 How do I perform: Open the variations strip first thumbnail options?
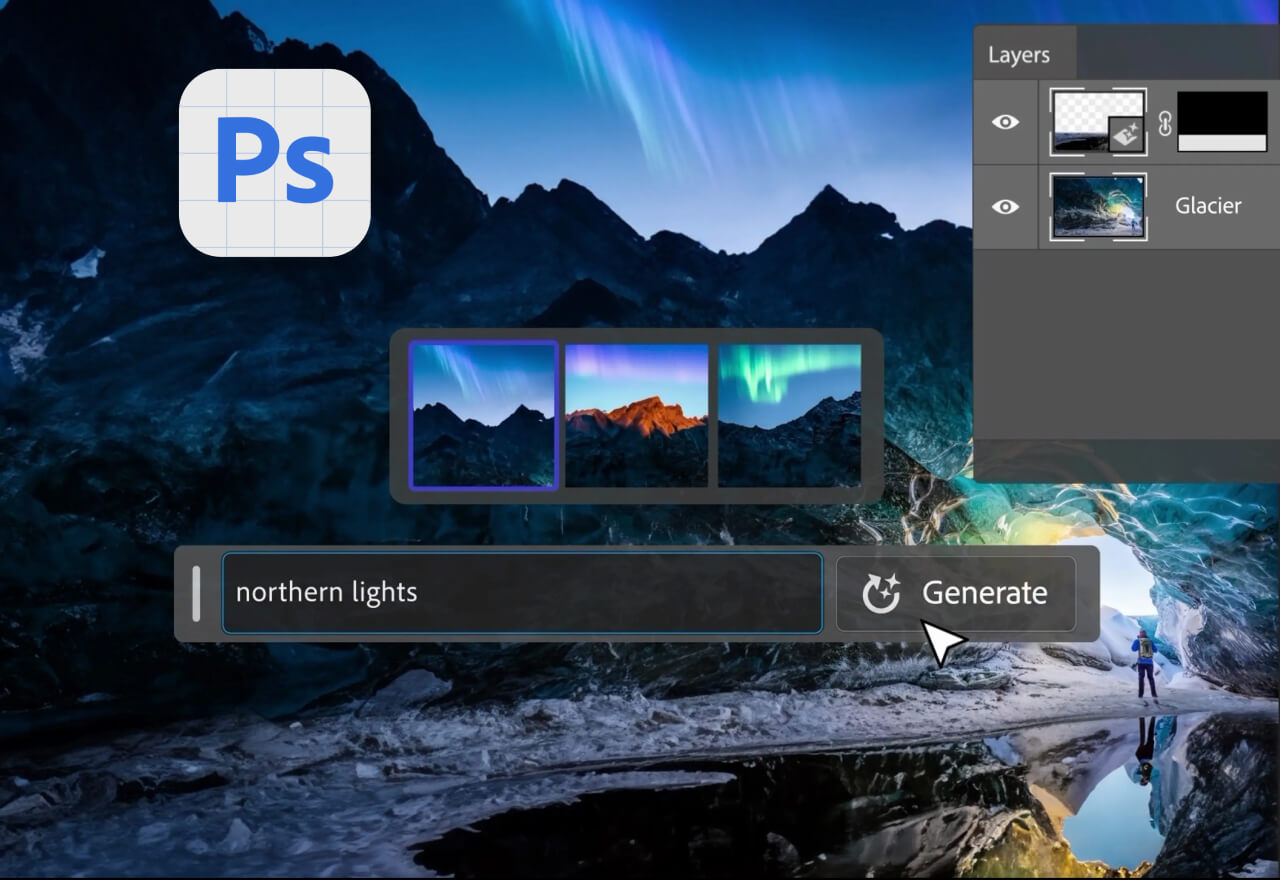coord(484,414)
